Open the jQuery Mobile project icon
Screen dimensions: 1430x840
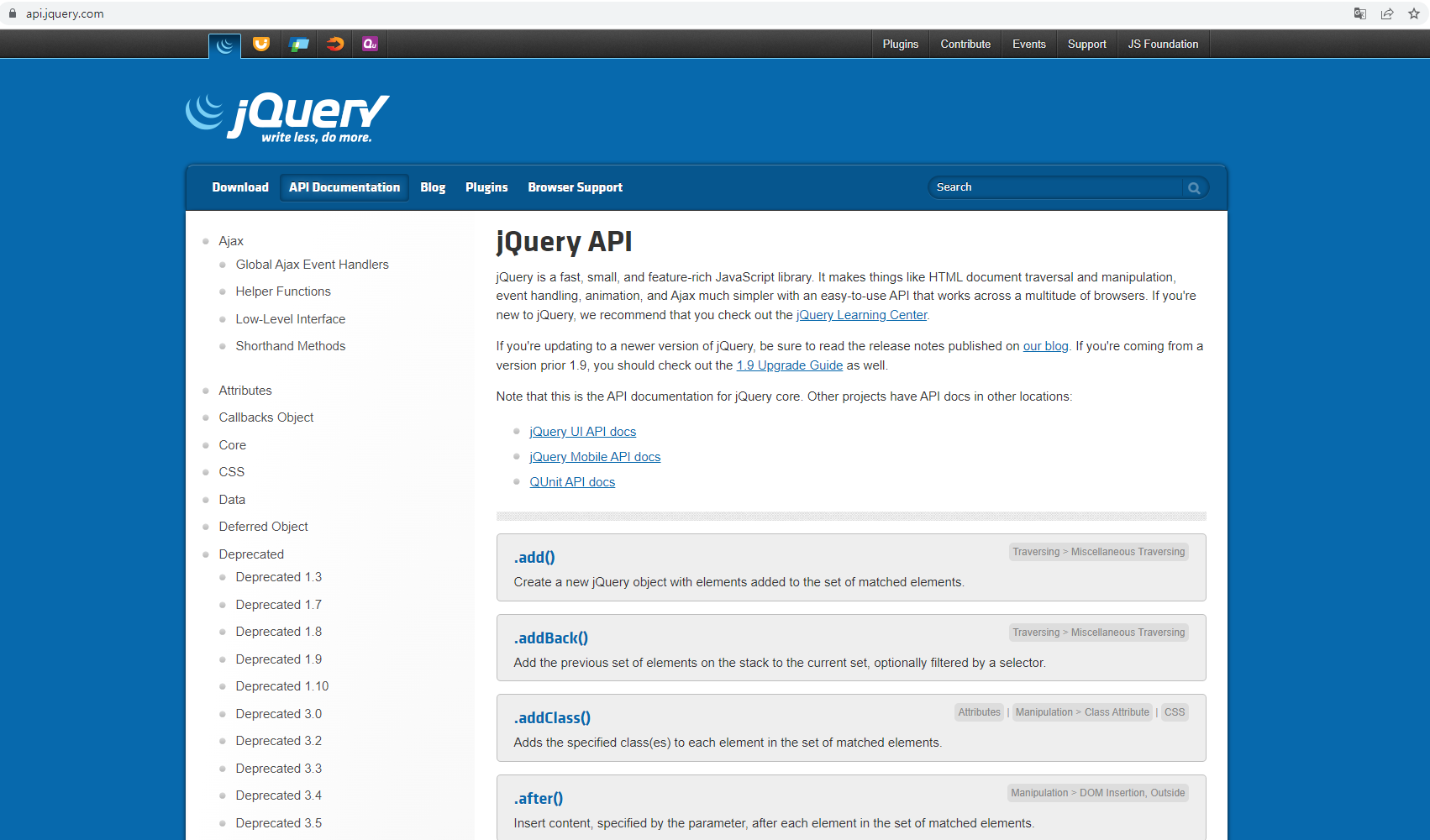coord(299,44)
